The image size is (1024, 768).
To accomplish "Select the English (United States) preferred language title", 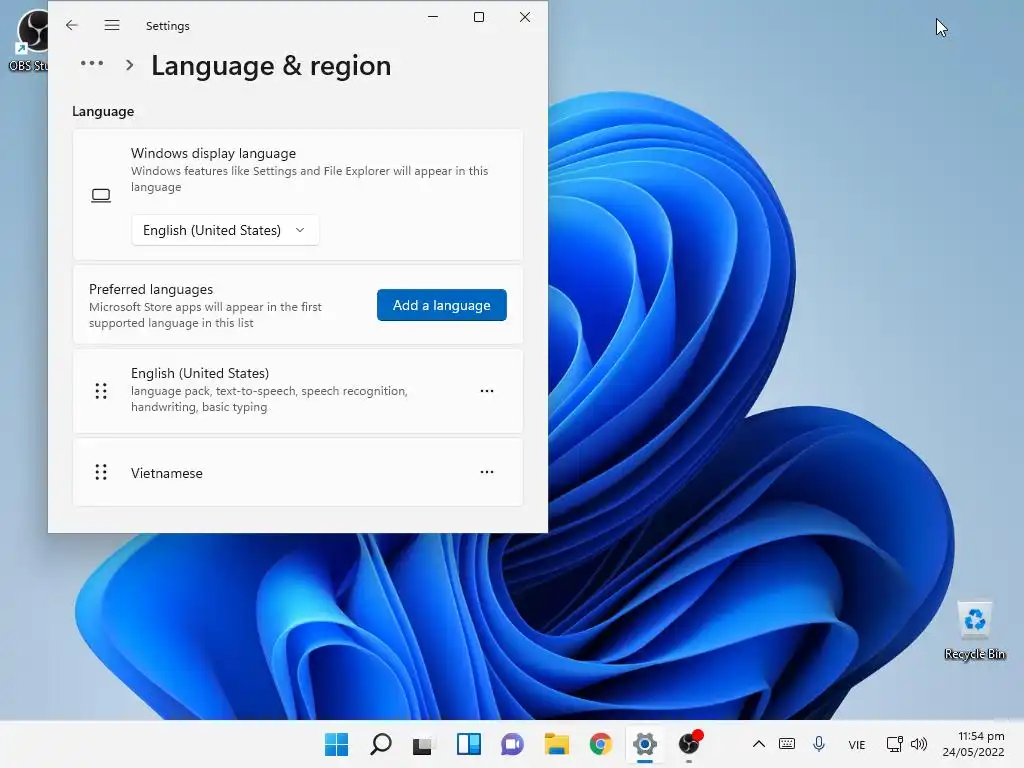I will point(200,373).
